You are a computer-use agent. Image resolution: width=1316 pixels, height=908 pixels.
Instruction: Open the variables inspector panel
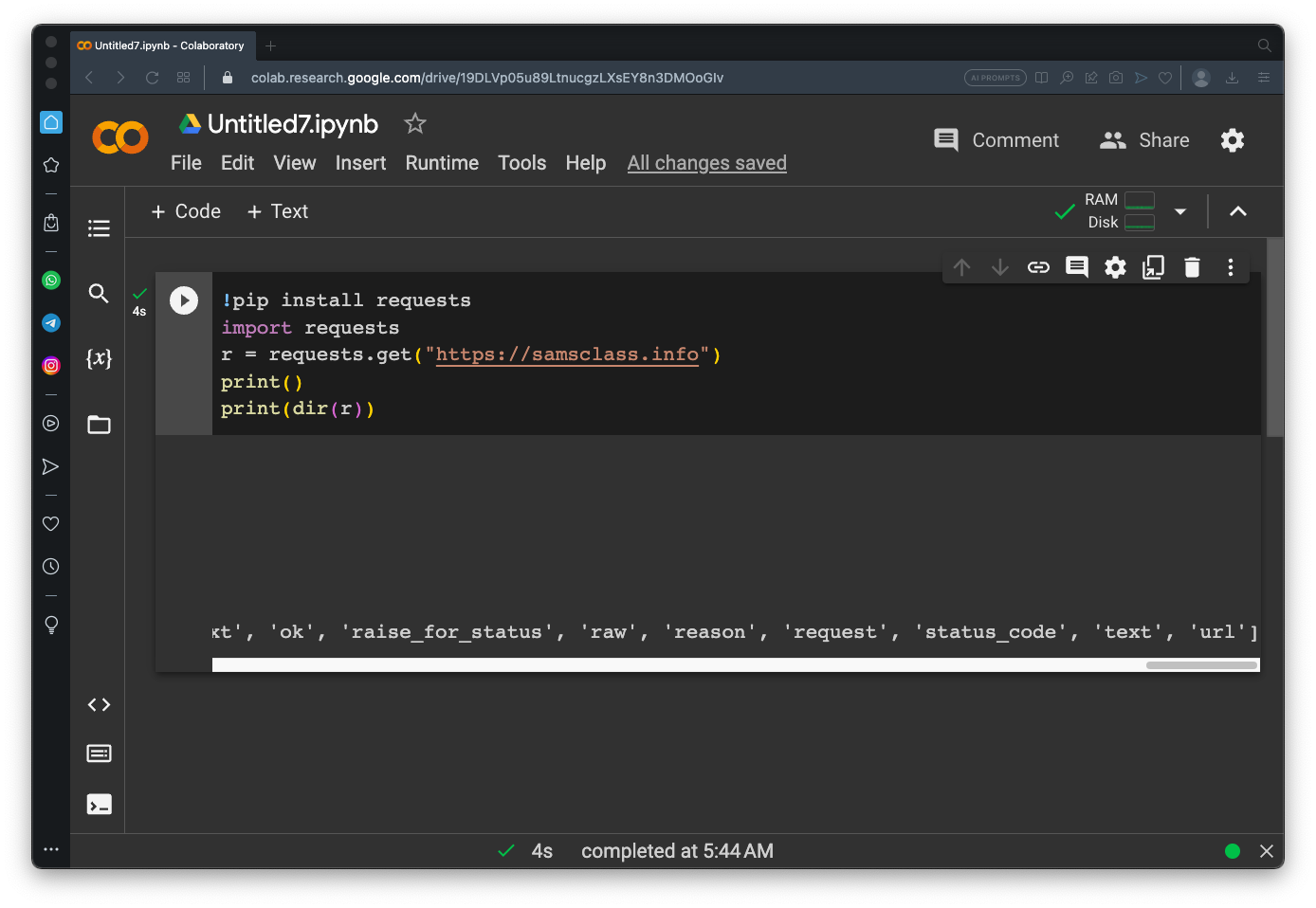point(99,358)
